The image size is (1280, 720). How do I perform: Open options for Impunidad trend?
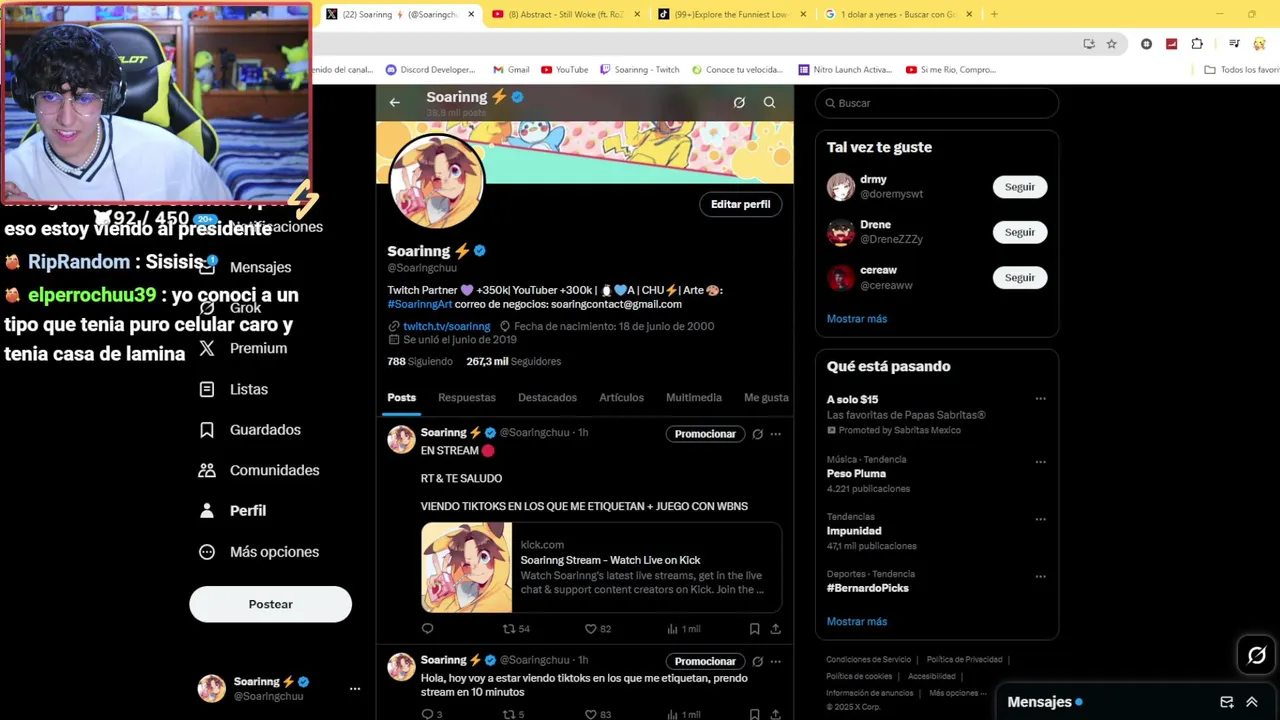pyautogui.click(x=1040, y=520)
